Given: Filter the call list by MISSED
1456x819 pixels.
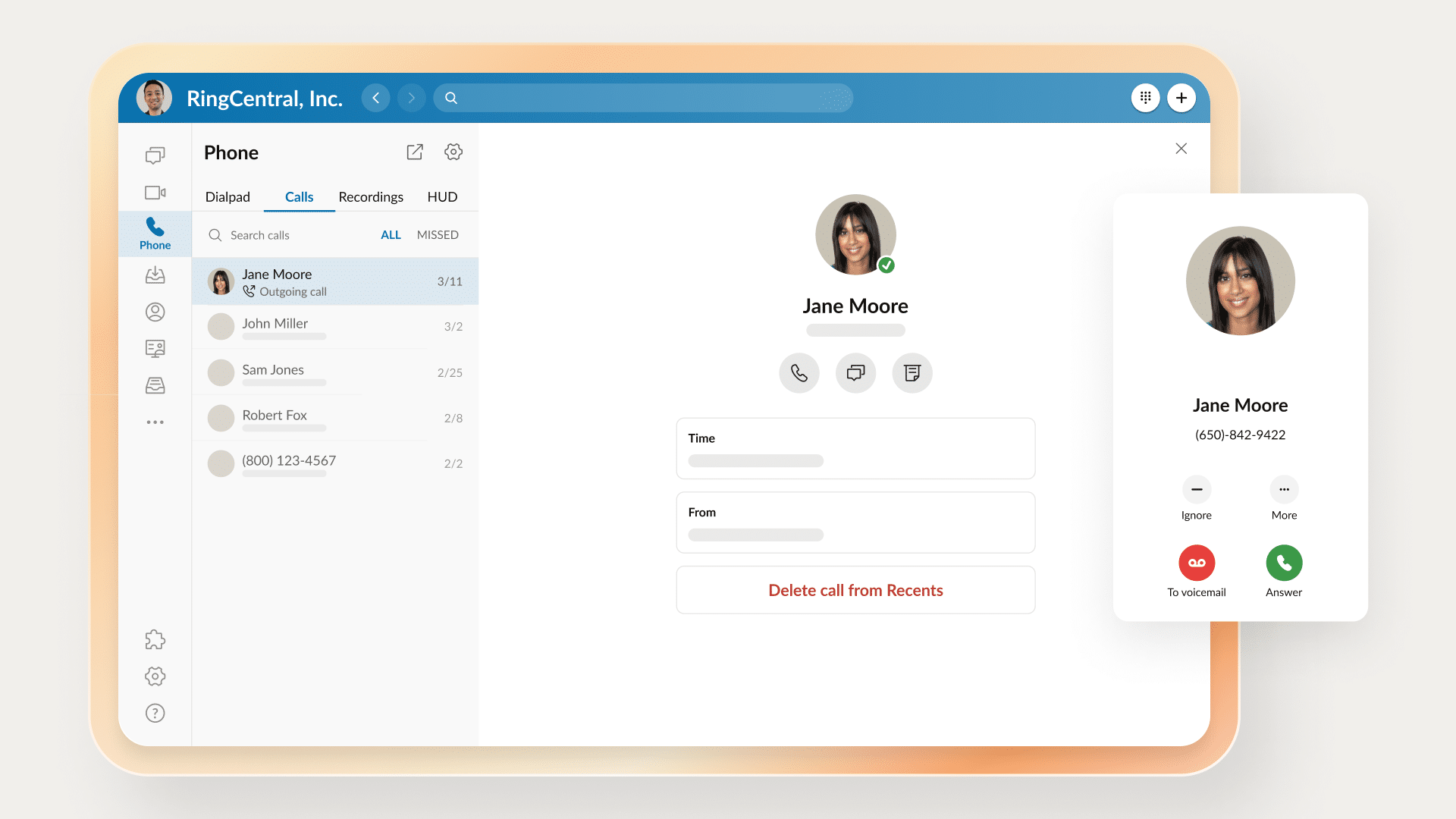Looking at the screenshot, I should point(438,235).
